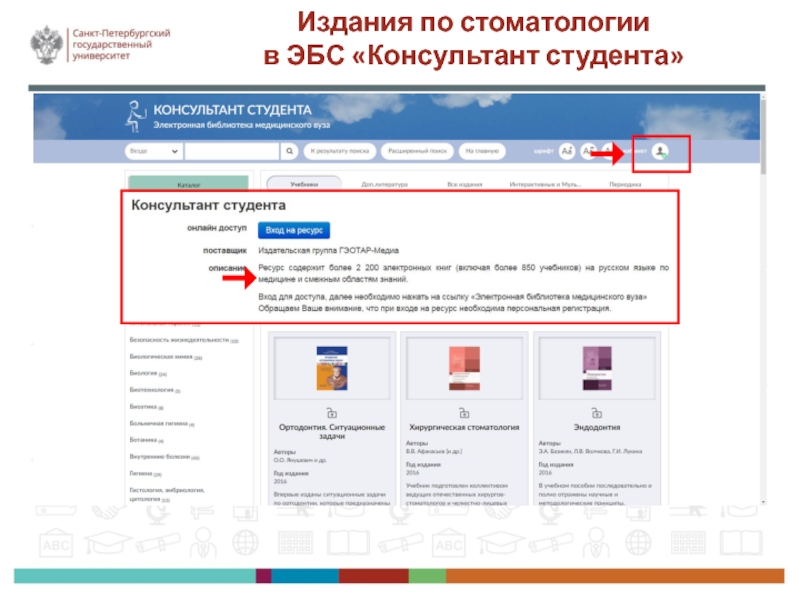Open the Эндодонтия book cover thumbnail
800x600 pixels.
[596, 368]
